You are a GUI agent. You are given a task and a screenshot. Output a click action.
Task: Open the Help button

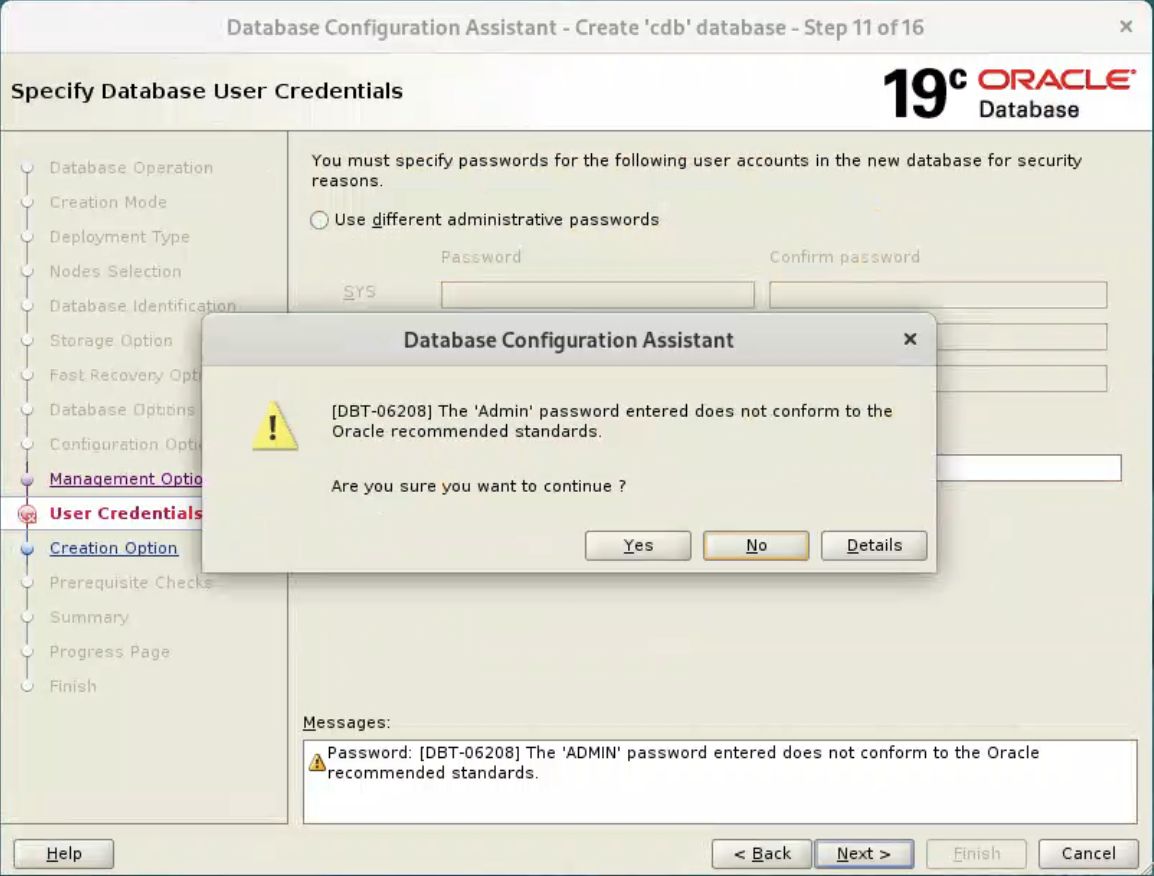click(x=63, y=853)
